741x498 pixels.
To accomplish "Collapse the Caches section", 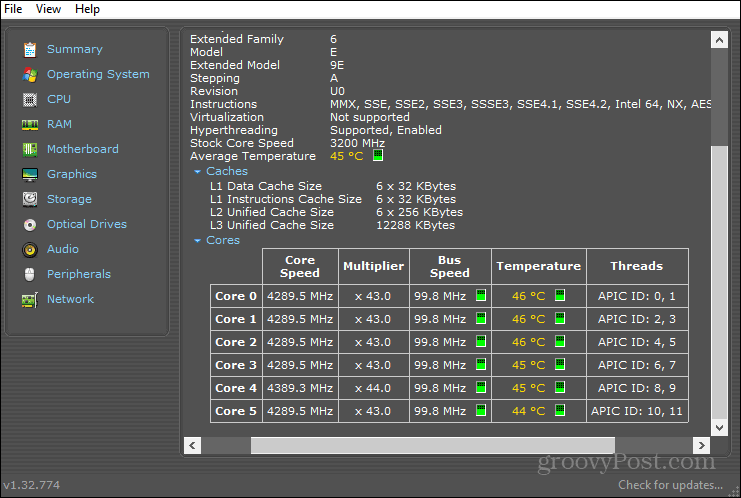I will point(197,172).
